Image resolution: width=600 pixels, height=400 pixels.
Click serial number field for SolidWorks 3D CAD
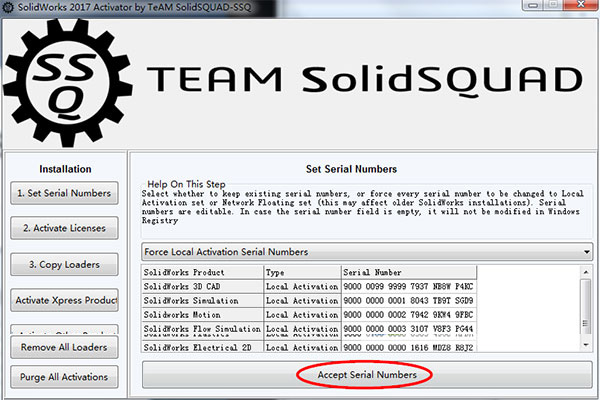(x=409, y=287)
